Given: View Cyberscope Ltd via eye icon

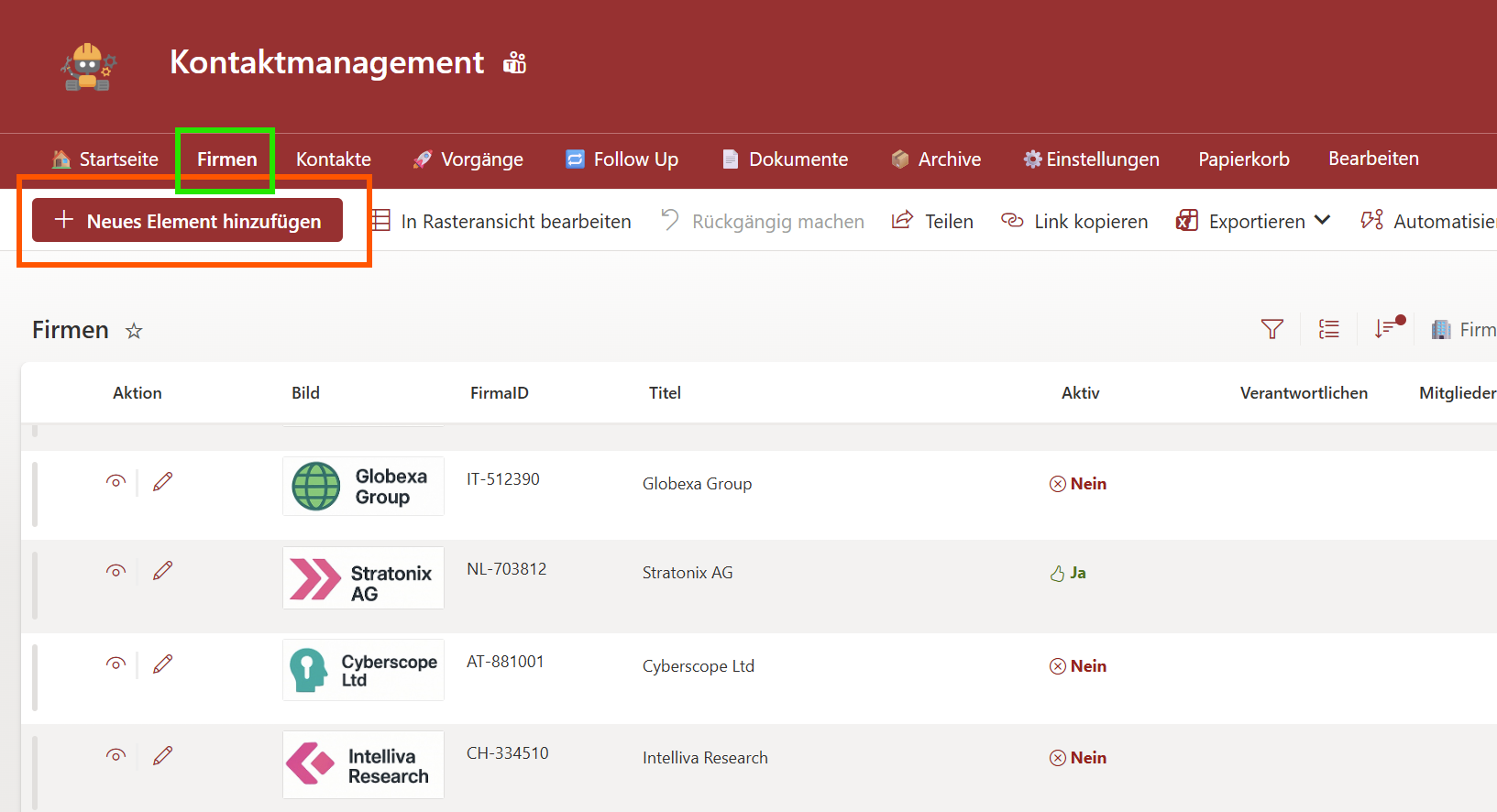Looking at the screenshot, I should (x=116, y=664).
